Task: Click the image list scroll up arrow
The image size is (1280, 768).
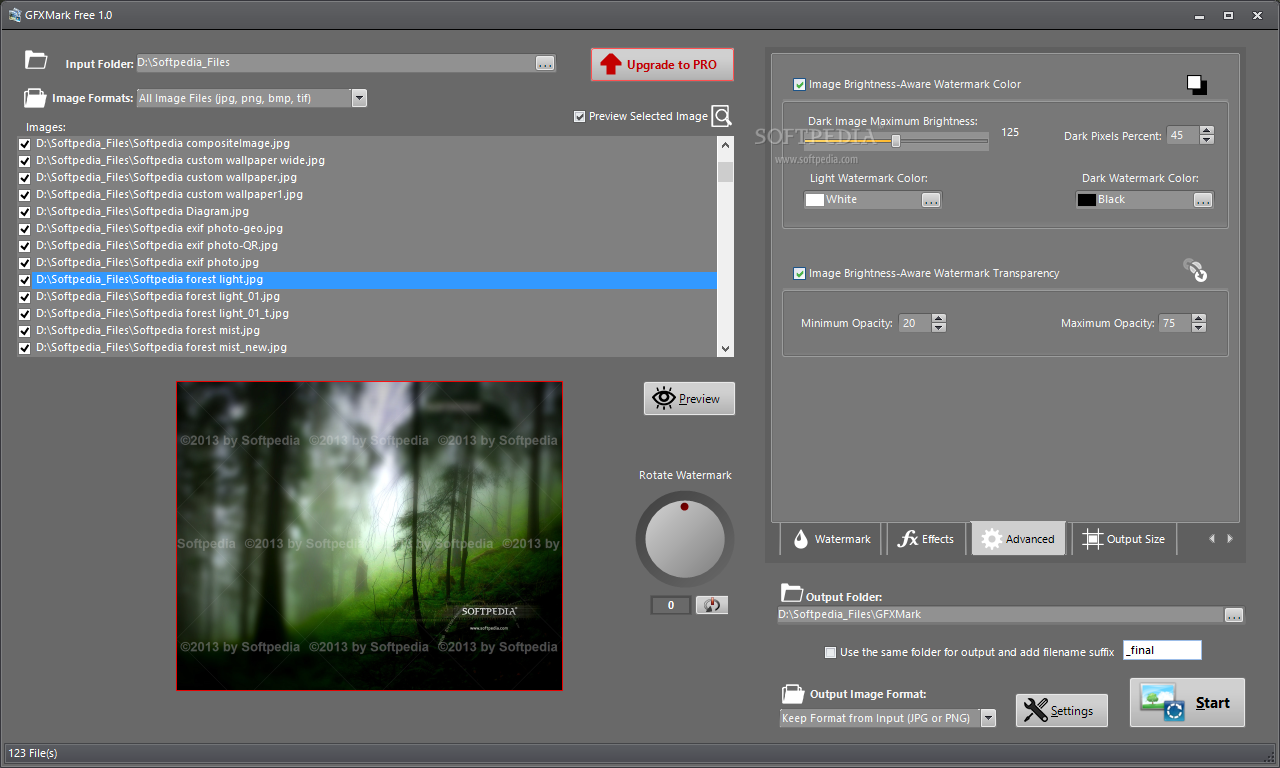Action: 726,144
